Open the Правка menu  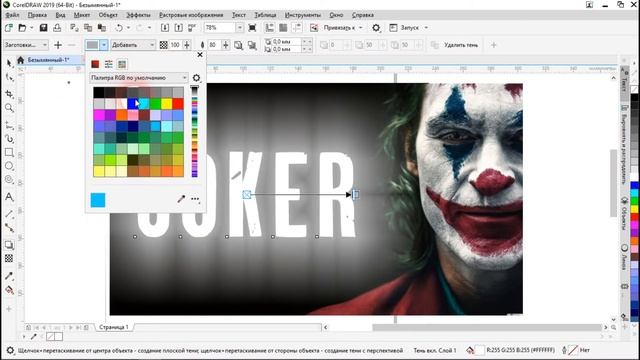click(37, 15)
